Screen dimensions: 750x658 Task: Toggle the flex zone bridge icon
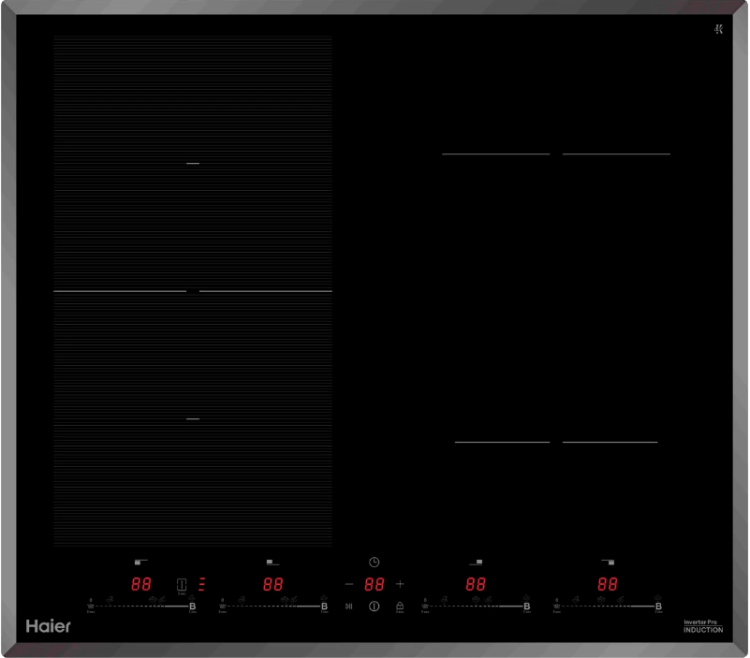point(182,584)
